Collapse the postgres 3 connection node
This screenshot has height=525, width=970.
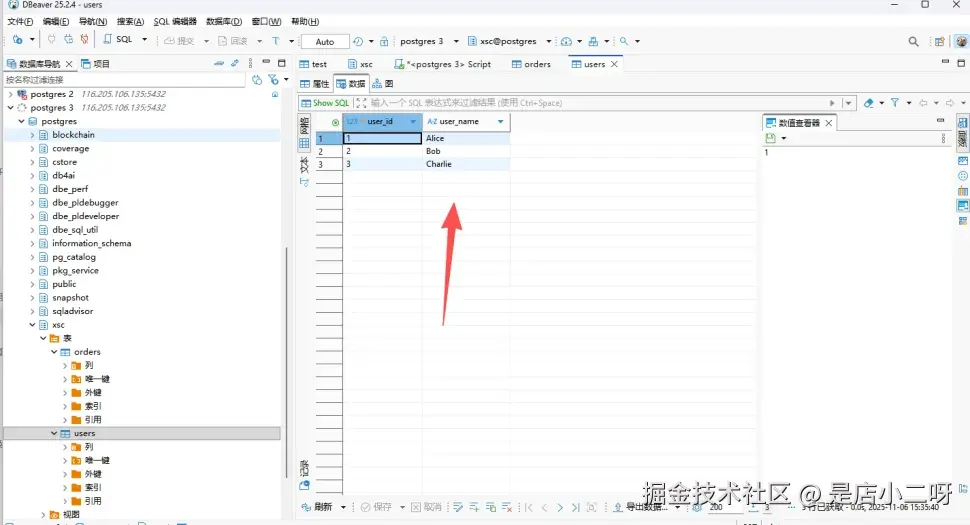click(x=10, y=108)
